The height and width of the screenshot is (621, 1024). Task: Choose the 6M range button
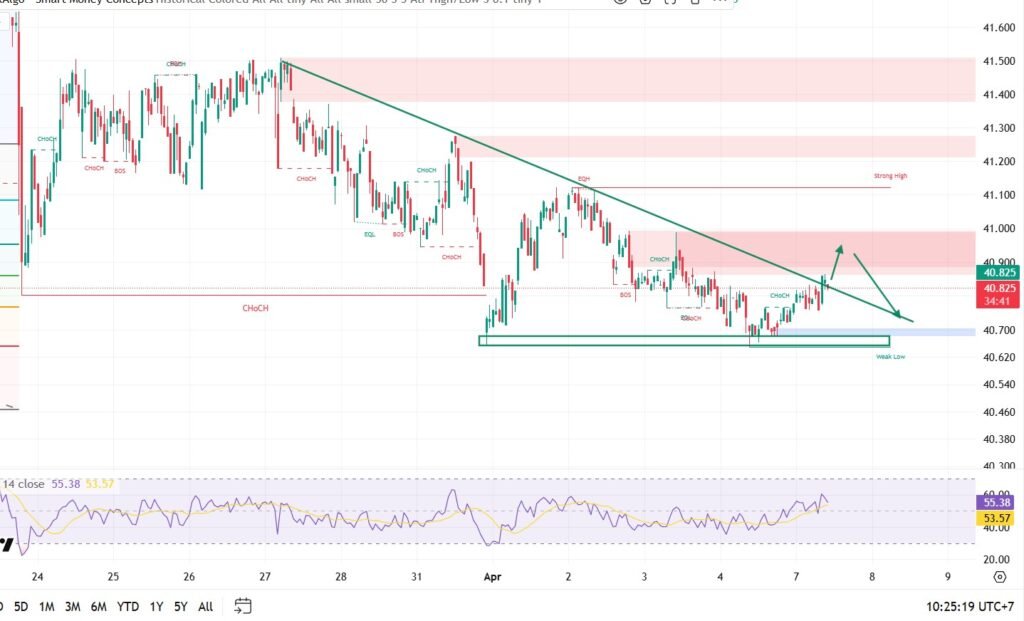point(99,607)
